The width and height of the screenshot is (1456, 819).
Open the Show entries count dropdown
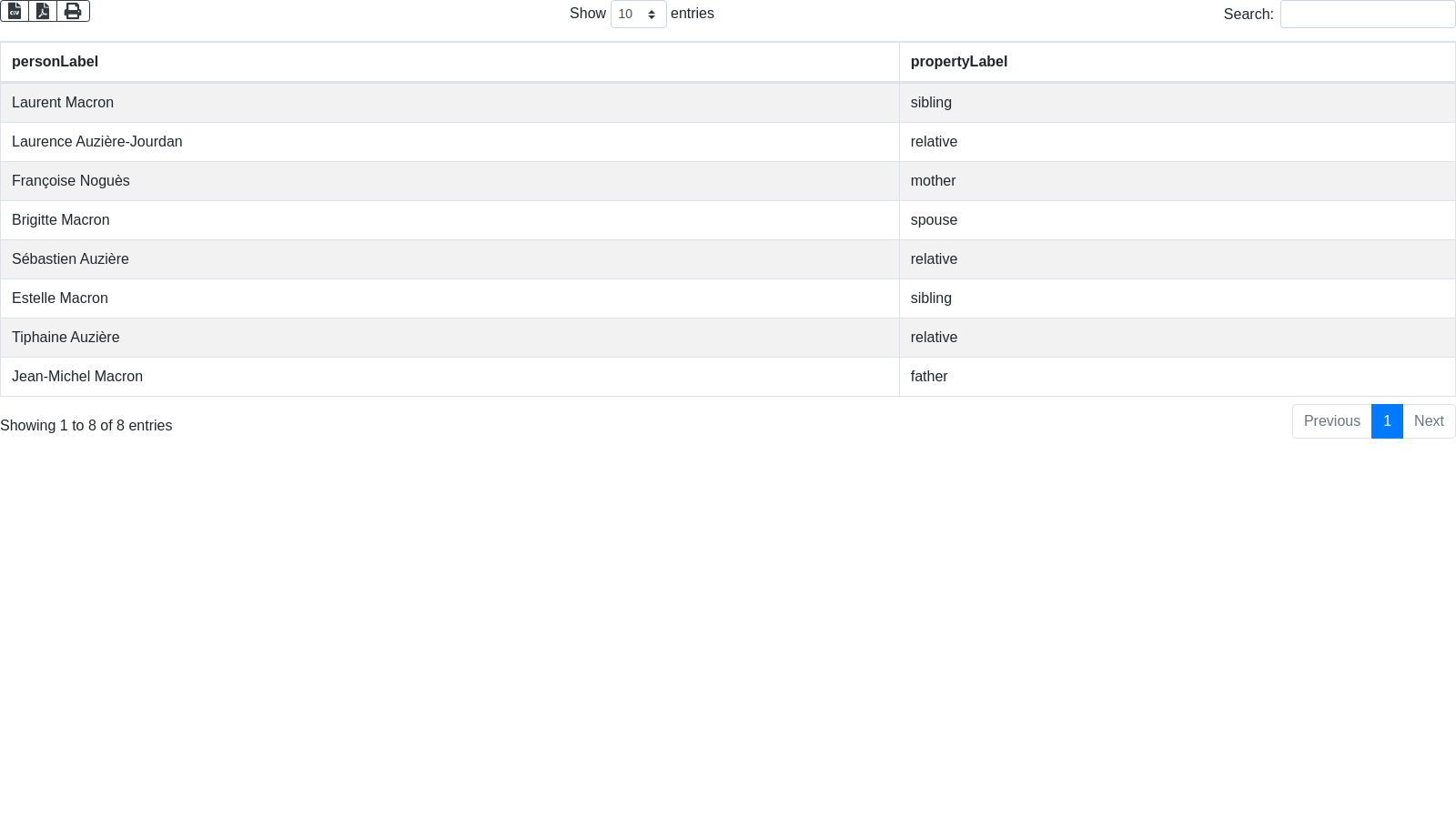click(638, 15)
